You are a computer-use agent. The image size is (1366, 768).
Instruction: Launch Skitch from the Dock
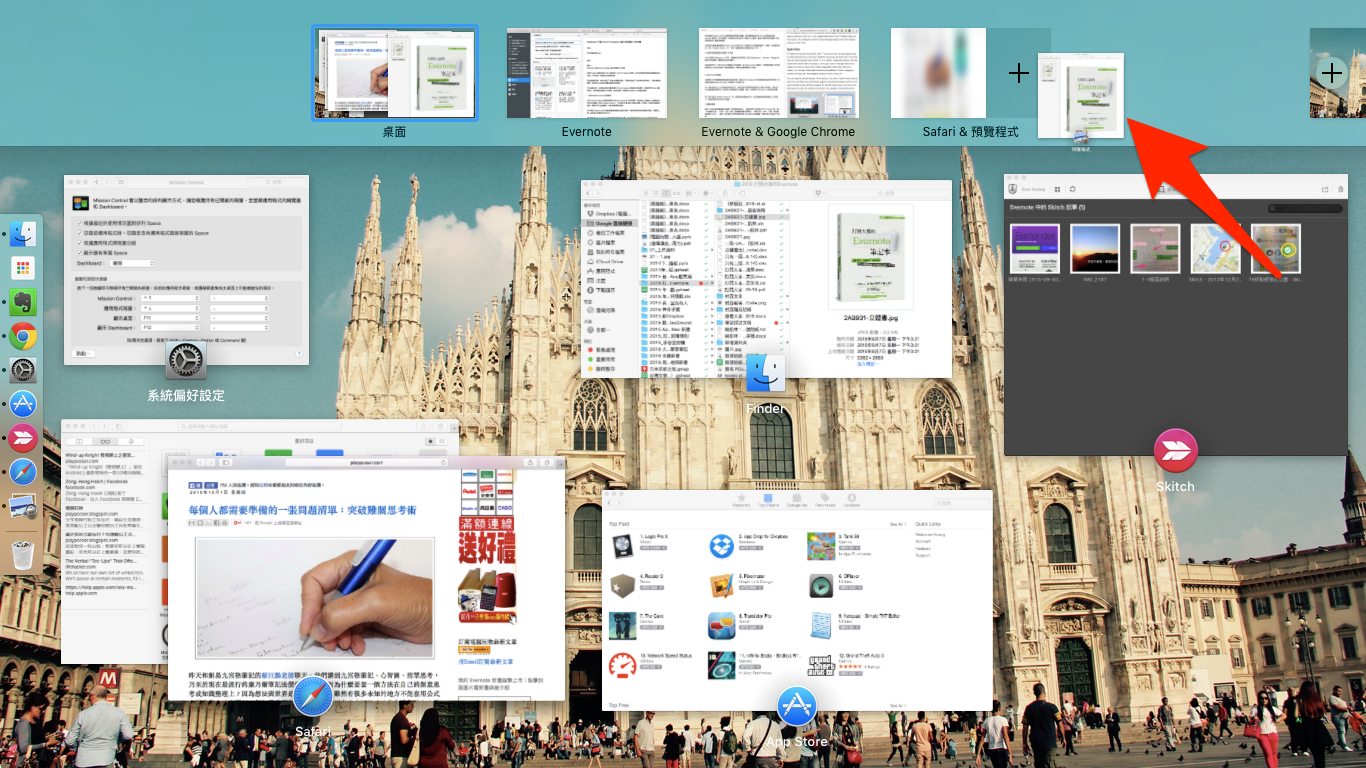(23, 437)
